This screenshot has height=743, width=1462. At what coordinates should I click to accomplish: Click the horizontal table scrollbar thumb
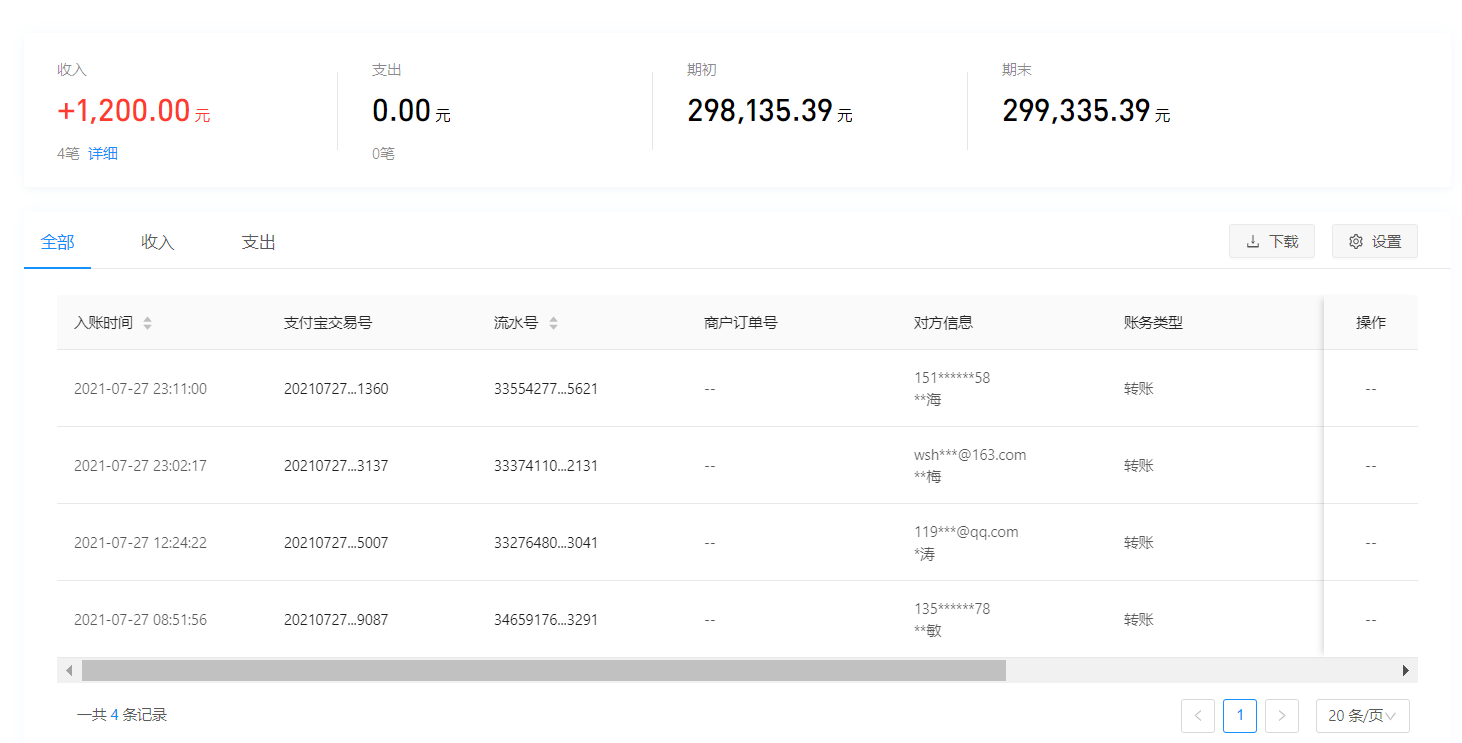pos(543,670)
